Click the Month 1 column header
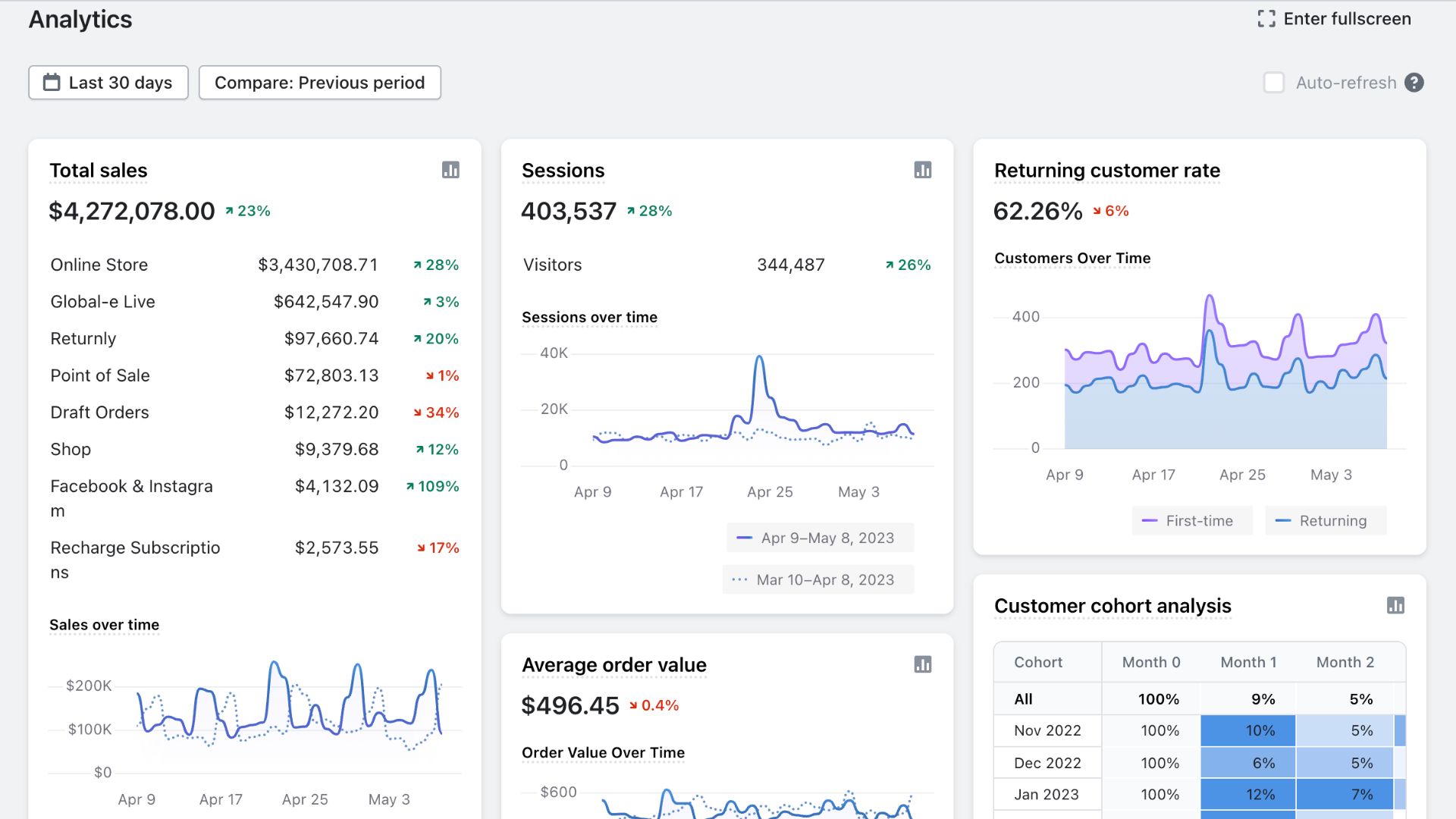This screenshot has width=1456, height=819. point(1248,662)
